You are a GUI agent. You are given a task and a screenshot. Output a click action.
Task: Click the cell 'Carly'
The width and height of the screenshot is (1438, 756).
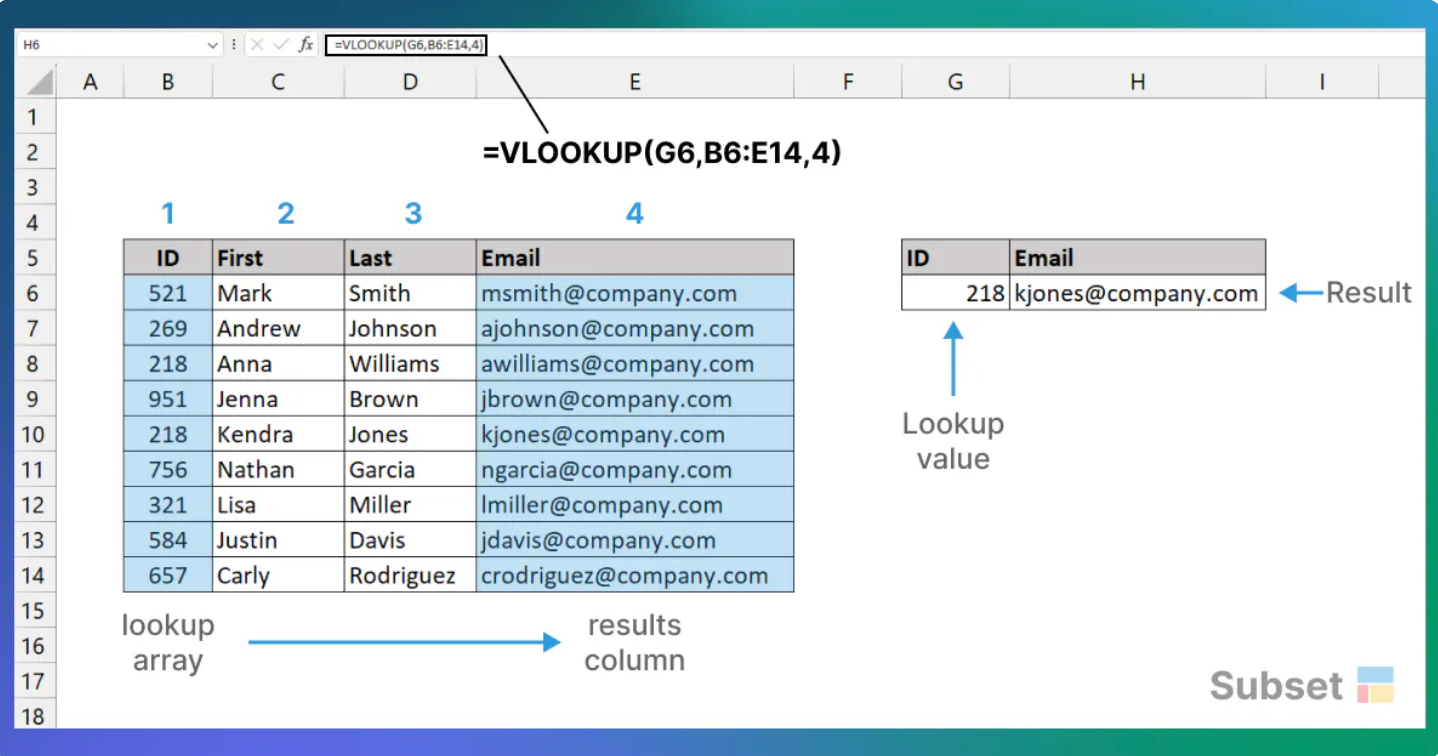[279, 575]
